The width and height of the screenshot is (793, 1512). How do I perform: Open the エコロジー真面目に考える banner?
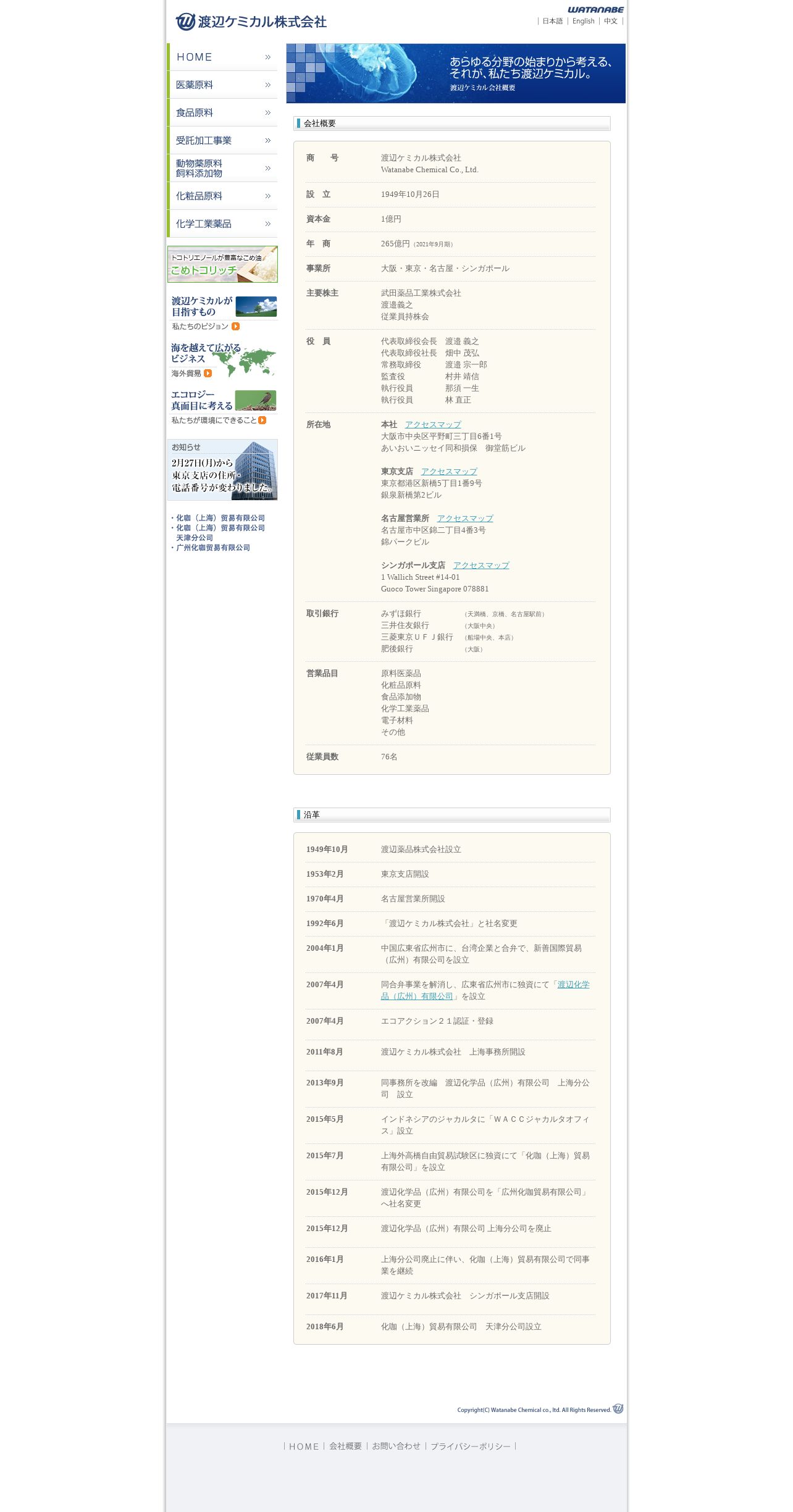click(x=224, y=407)
